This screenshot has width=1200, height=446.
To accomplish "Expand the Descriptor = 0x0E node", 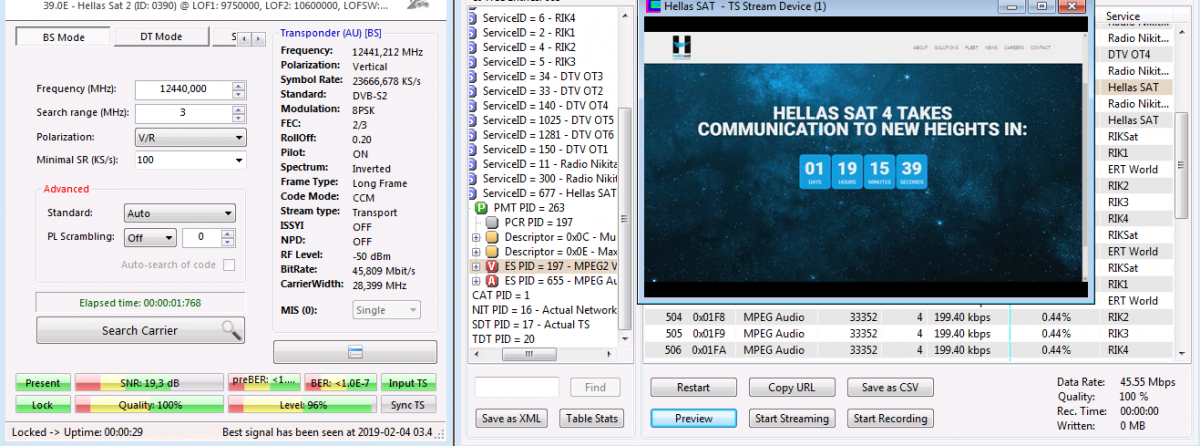I will [x=476, y=252].
